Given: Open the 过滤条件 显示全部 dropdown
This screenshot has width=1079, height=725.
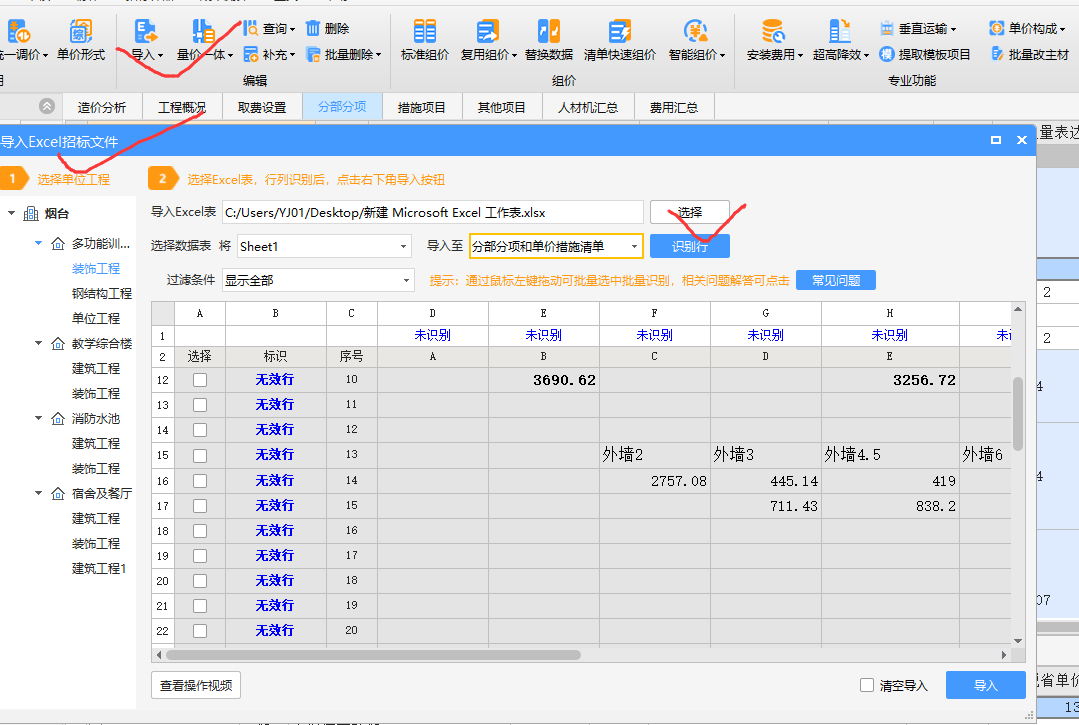Looking at the screenshot, I should pyautogui.click(x=318, y=280).
